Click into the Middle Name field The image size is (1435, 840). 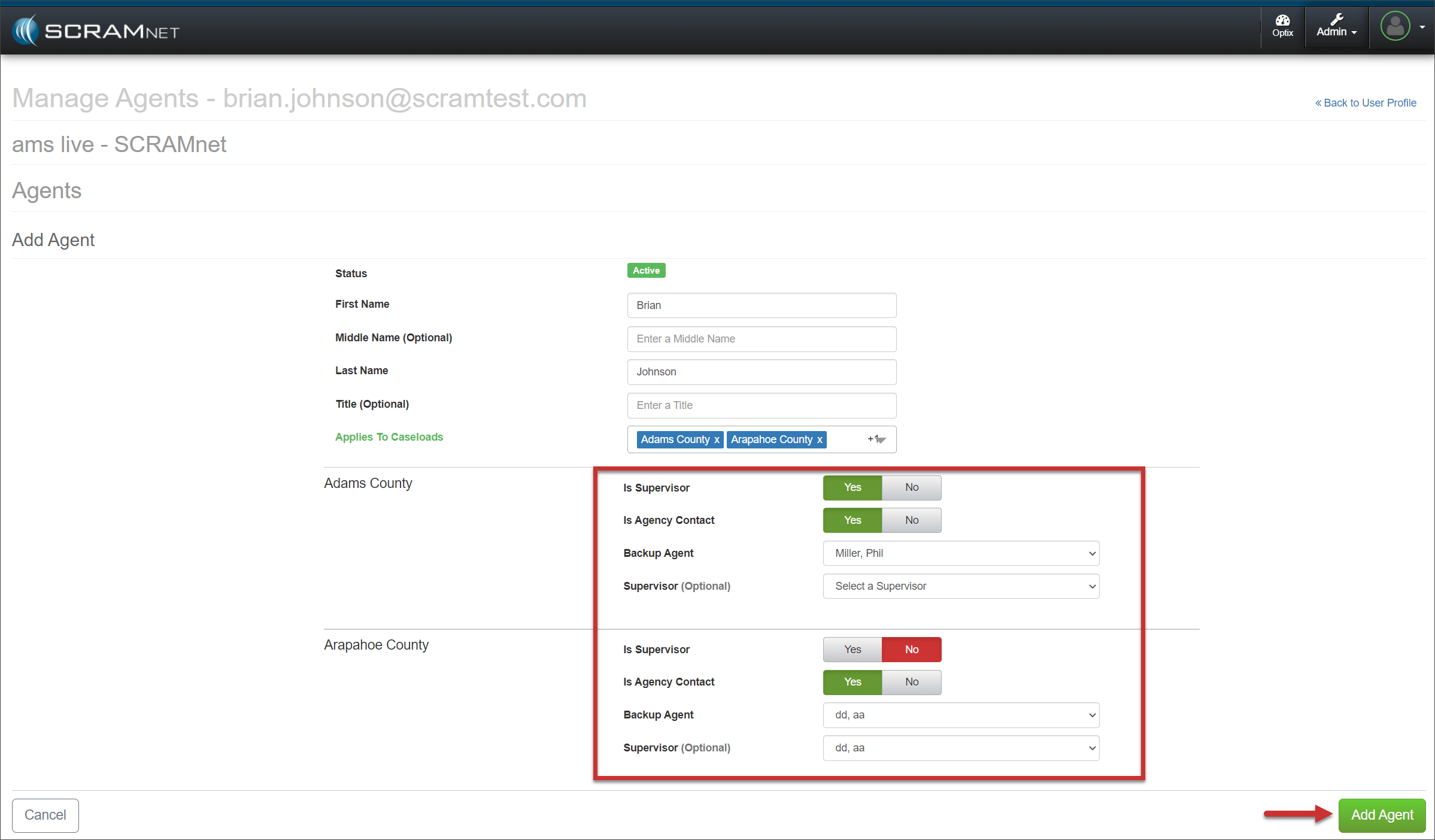click(x=762, y=339)
